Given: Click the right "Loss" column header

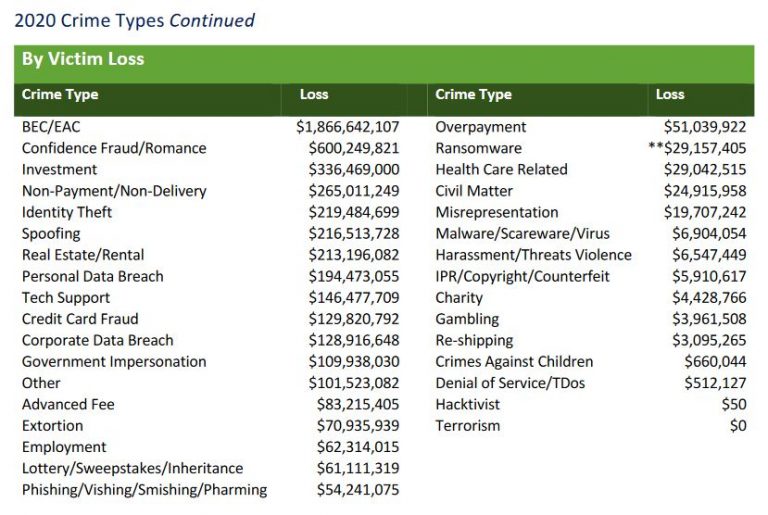Looking at the screenshot, I should [670, 95].
